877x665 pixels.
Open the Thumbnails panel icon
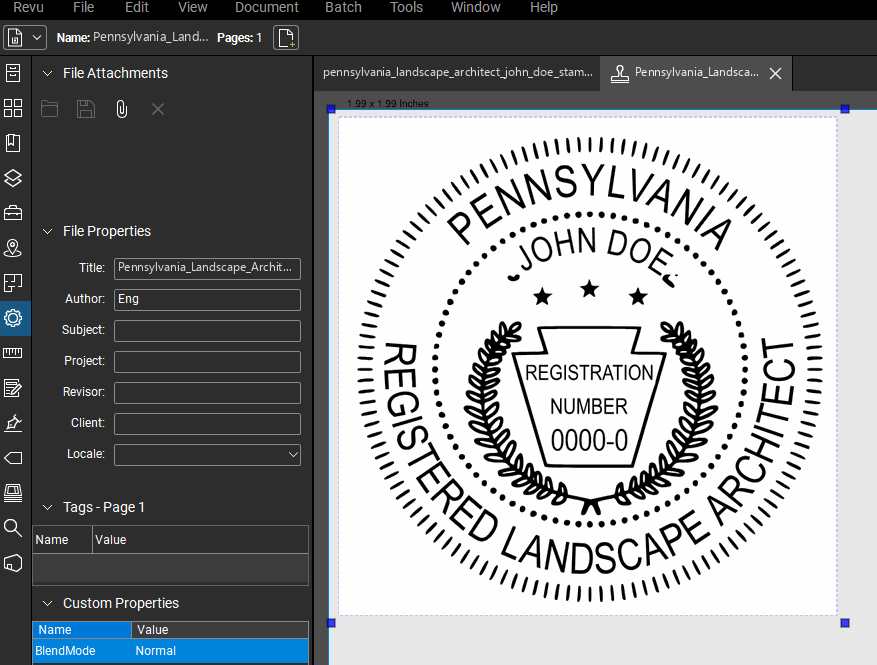13,108
